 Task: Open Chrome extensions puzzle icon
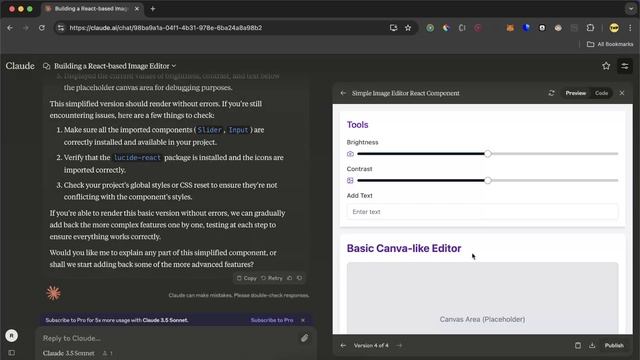590,28
